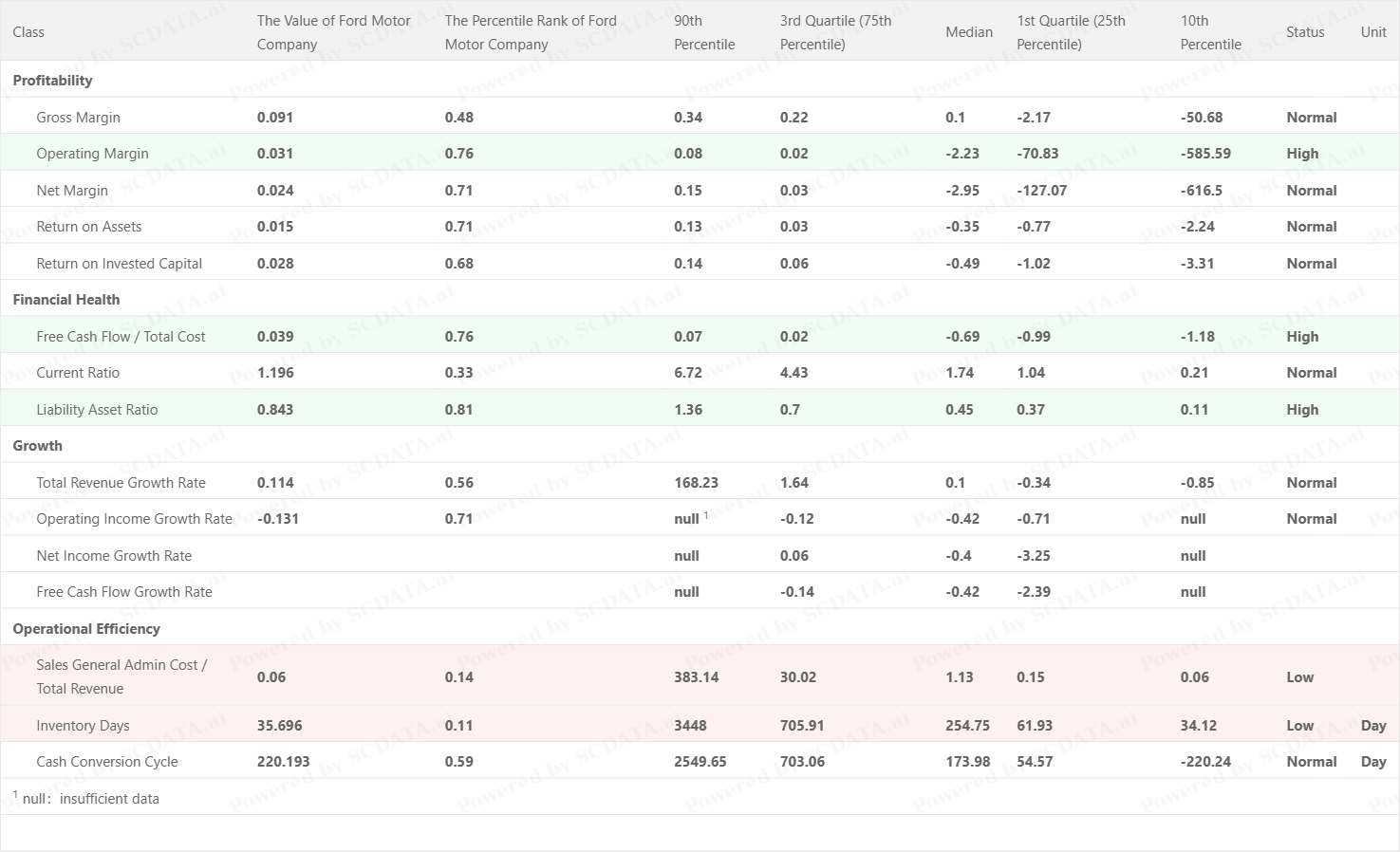Viewport: 1400px width, 852px height.
Task: Click Total Revenue Growth Rate label
Action: (121, 483)
